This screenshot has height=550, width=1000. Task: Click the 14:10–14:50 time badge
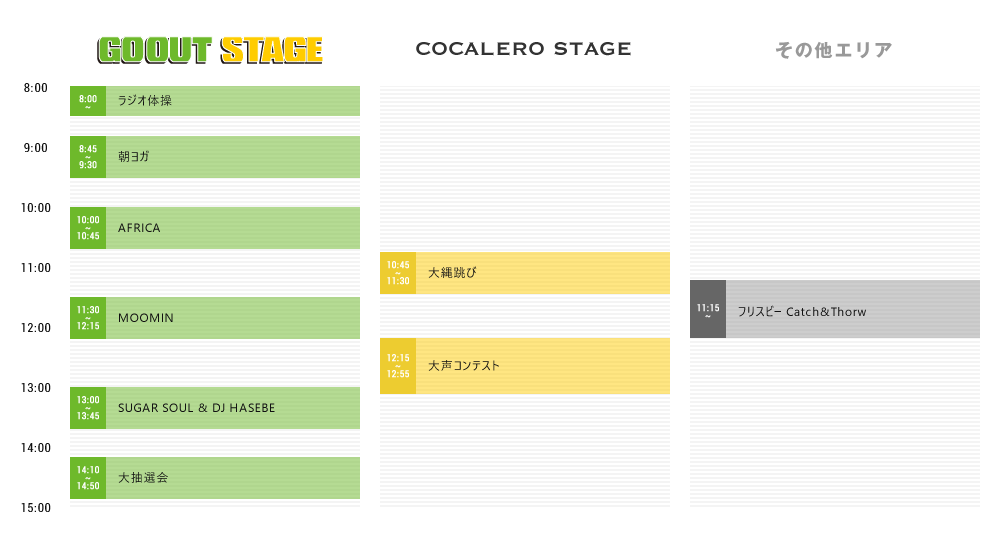click(x=88, y=478)
